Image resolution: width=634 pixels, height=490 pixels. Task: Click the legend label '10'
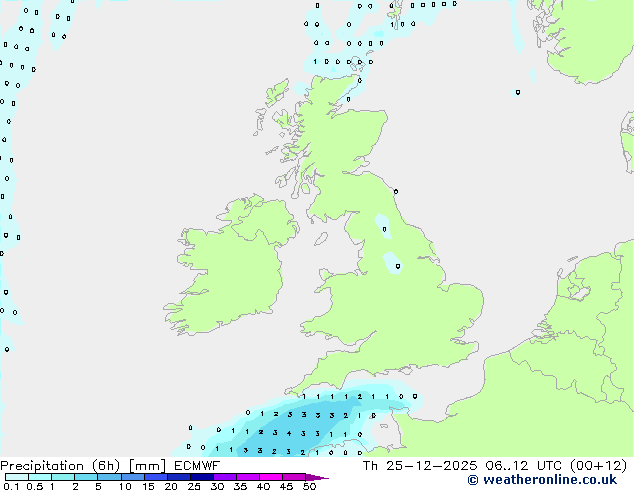pos(125,486)
